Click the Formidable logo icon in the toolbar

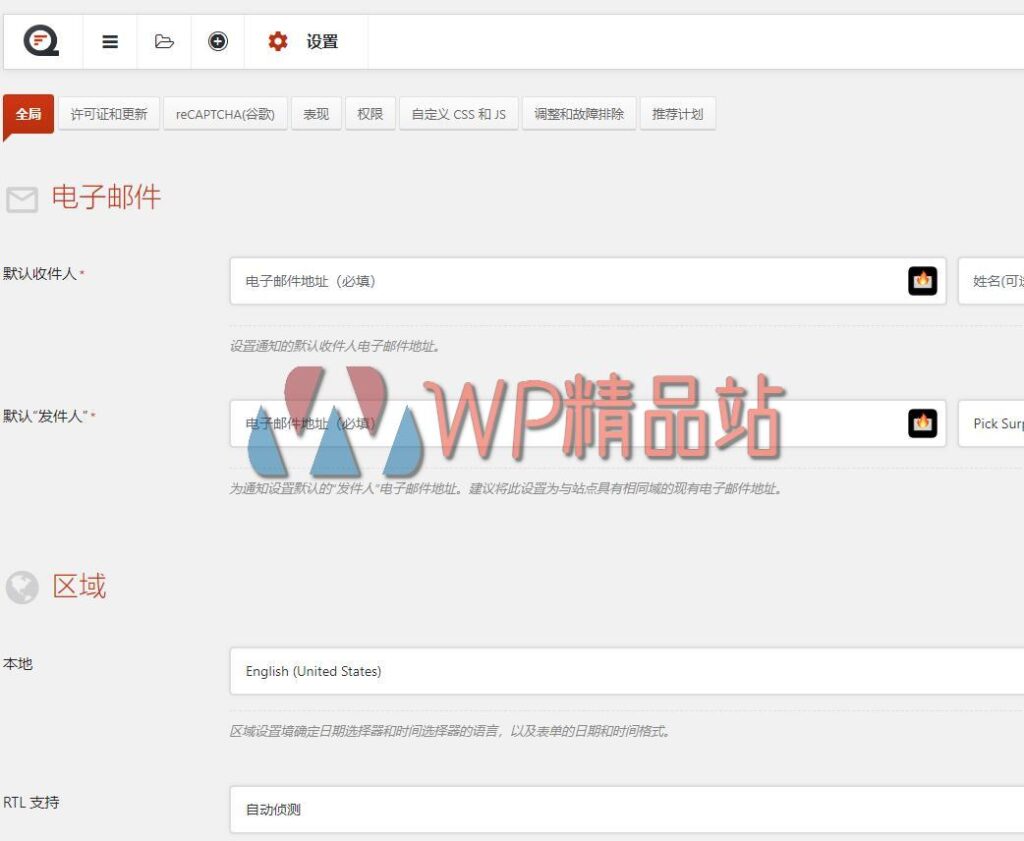pyautogui.click(x=40, y=40)
